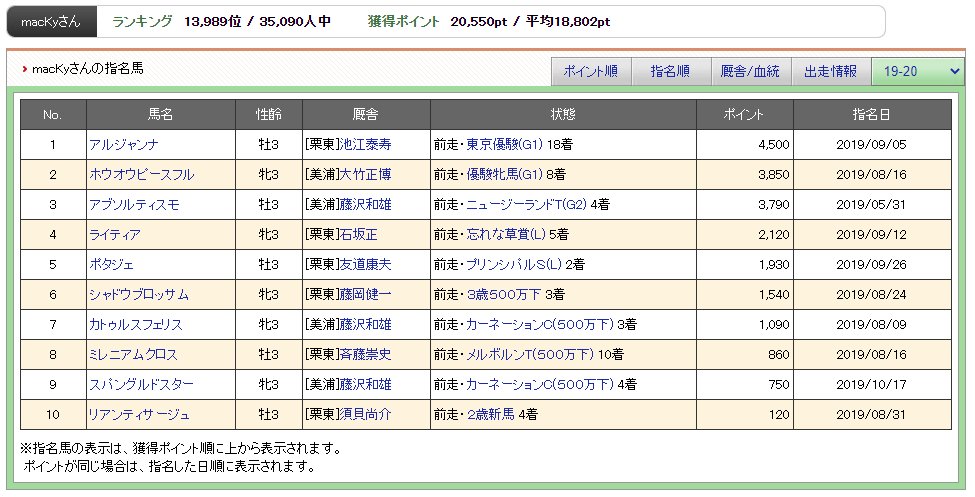Image resolution: width=975 pixels, height=497 pixels.
Task: Select date 2019/09/26
Action: tap(871, 264)
